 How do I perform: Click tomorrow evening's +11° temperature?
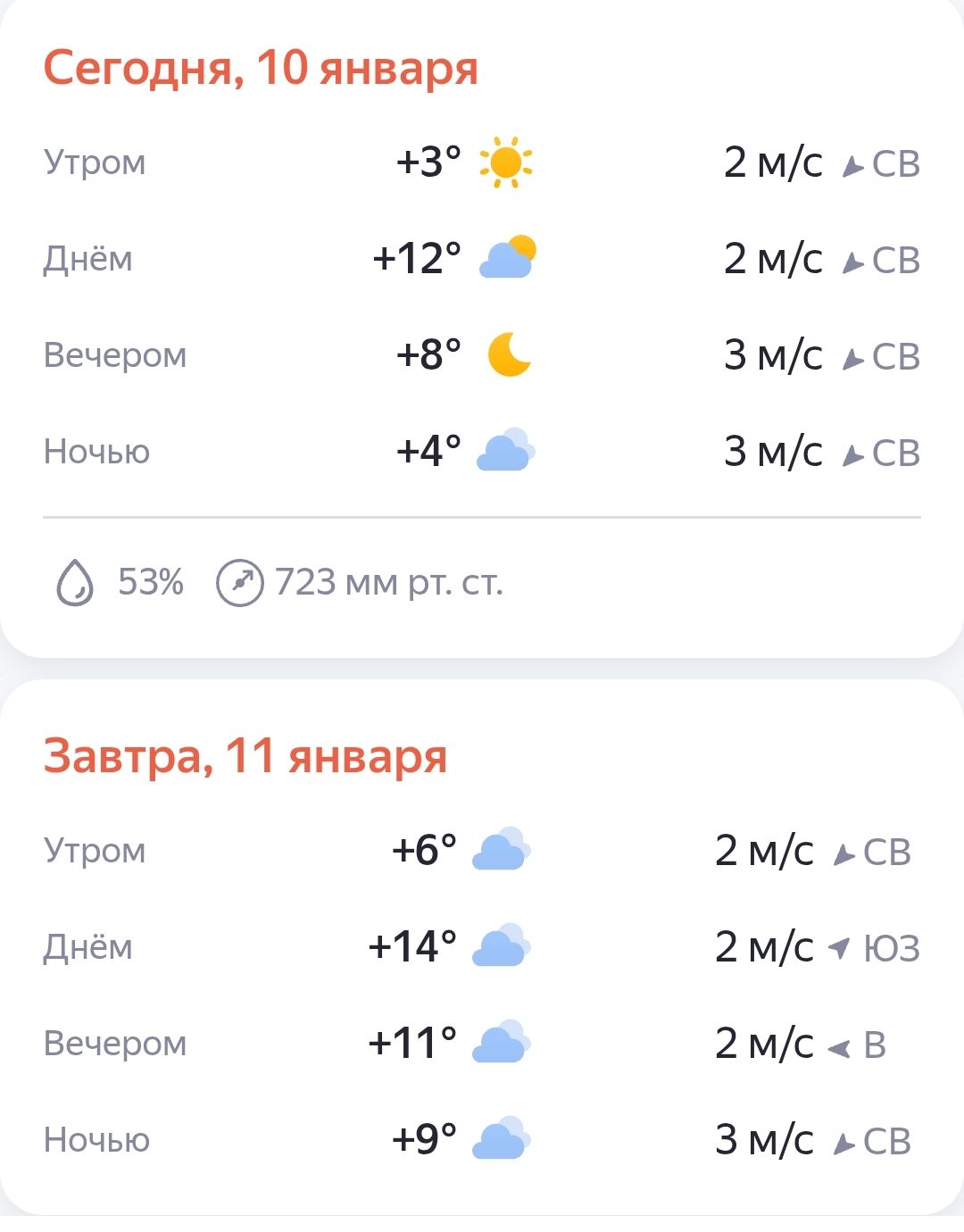412,1043
